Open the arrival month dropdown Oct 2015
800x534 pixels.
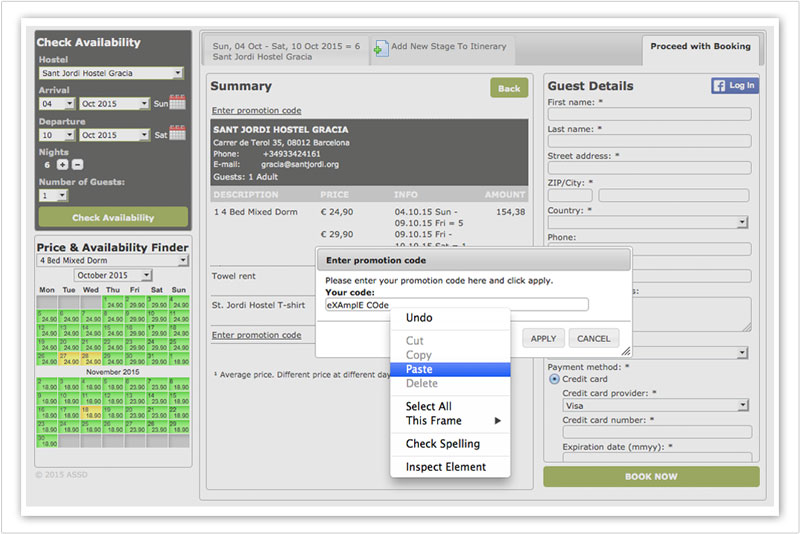114,104
